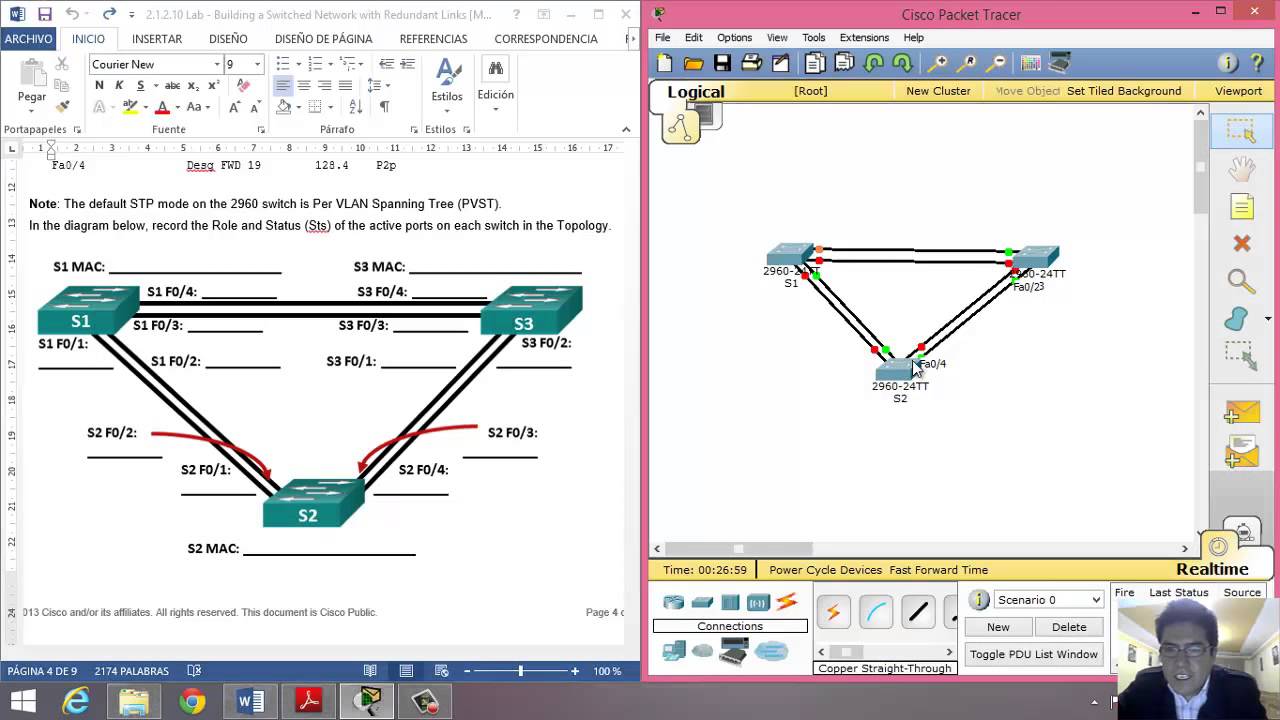Switch to INSERTAR ribbon tab

coord(157,38)
